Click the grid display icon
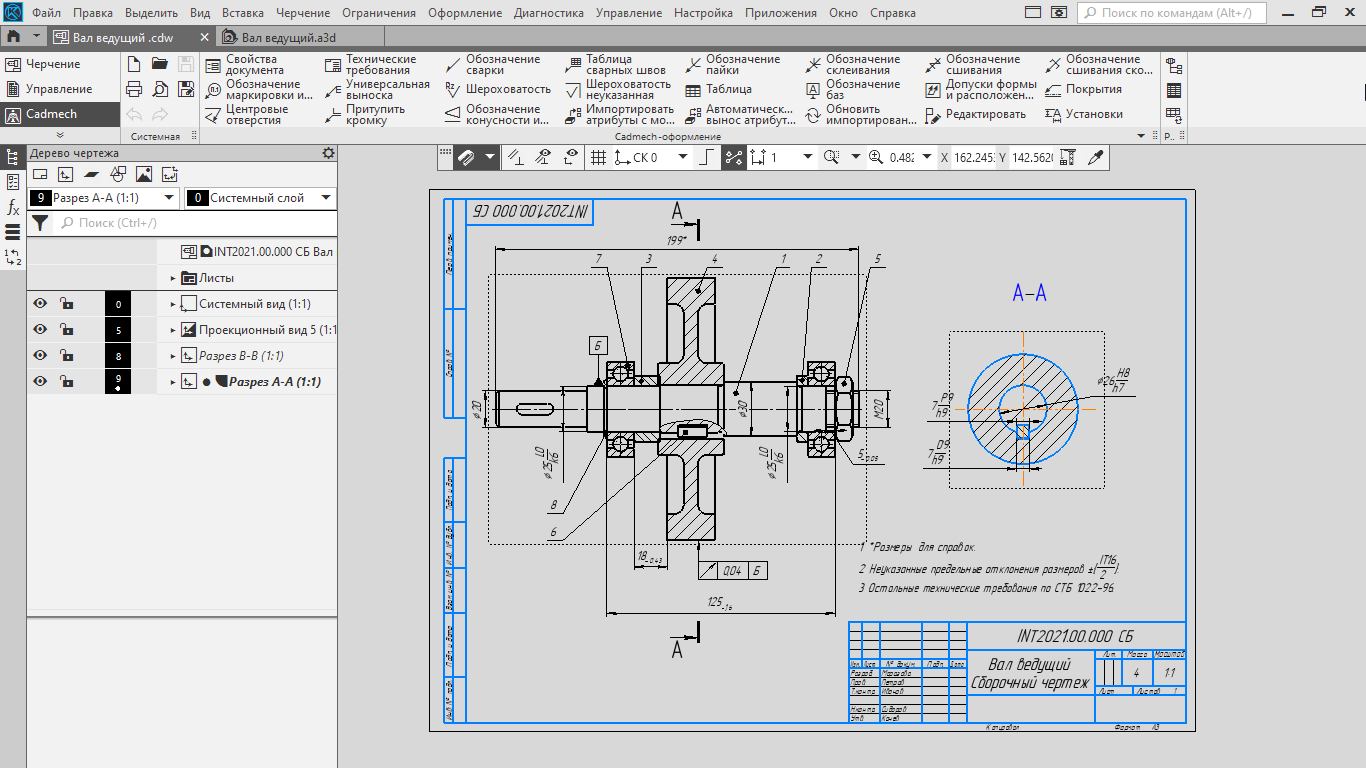This screenshot has width=1366, height=768. [x=598, y=157]
